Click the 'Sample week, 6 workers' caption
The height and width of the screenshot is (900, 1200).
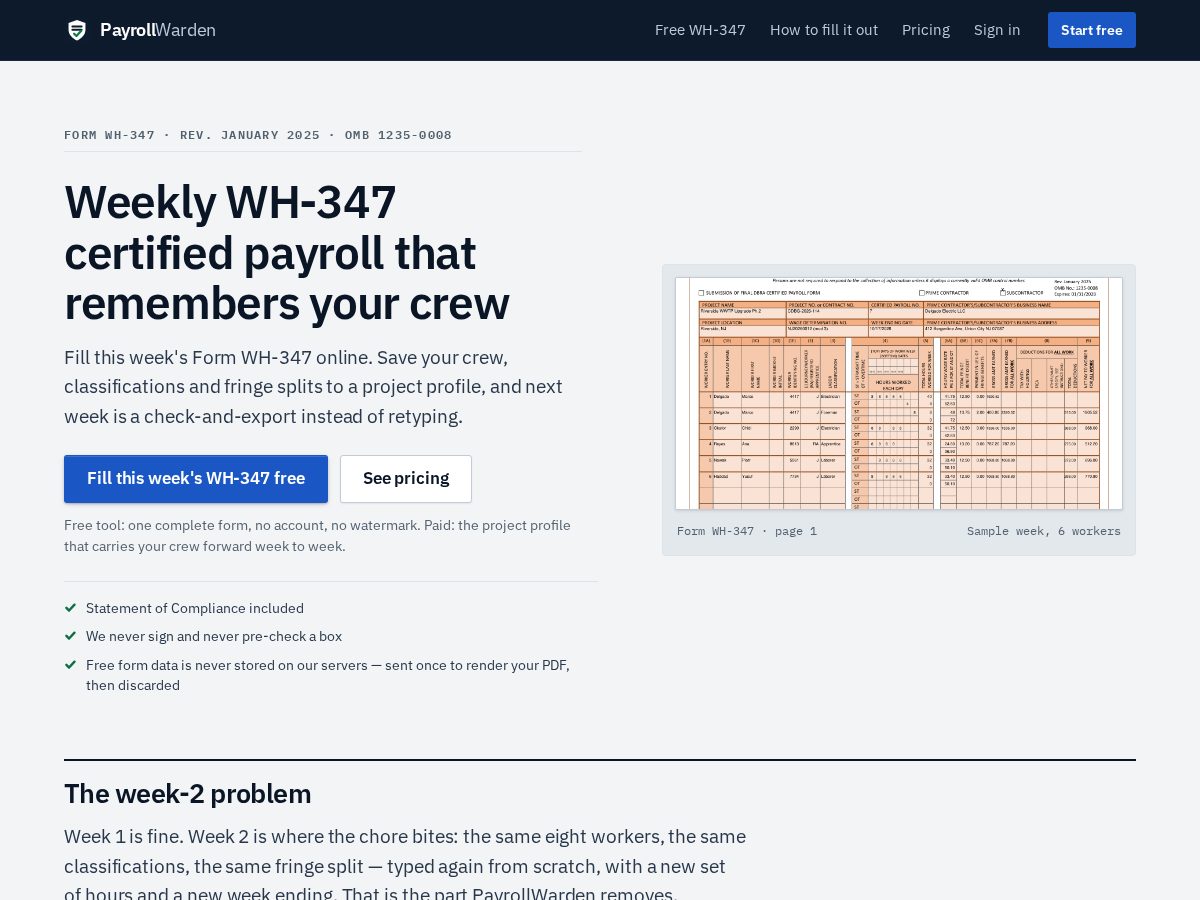click(x=1044, y=531)
